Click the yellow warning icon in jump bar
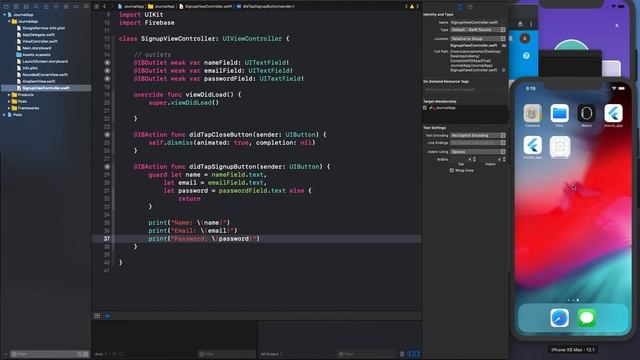The image size is (640, 360). tap(412, 7)
